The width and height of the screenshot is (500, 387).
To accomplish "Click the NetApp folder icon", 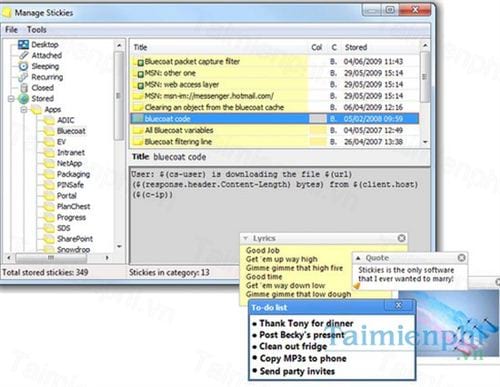I will tap(49, 163).
